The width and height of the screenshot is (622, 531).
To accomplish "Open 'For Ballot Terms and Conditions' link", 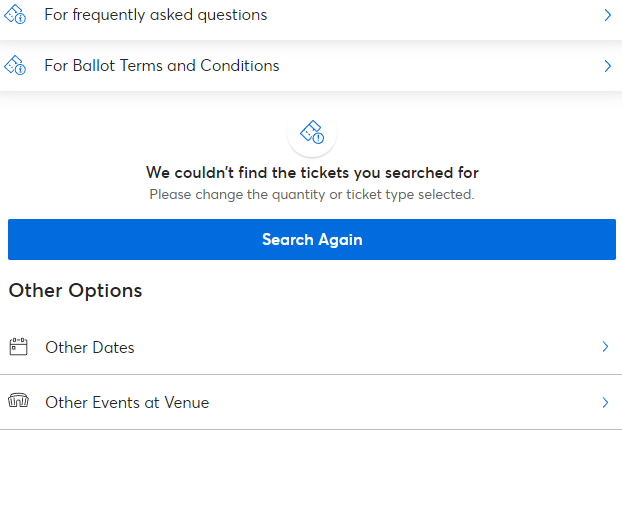I will point(162,65).
